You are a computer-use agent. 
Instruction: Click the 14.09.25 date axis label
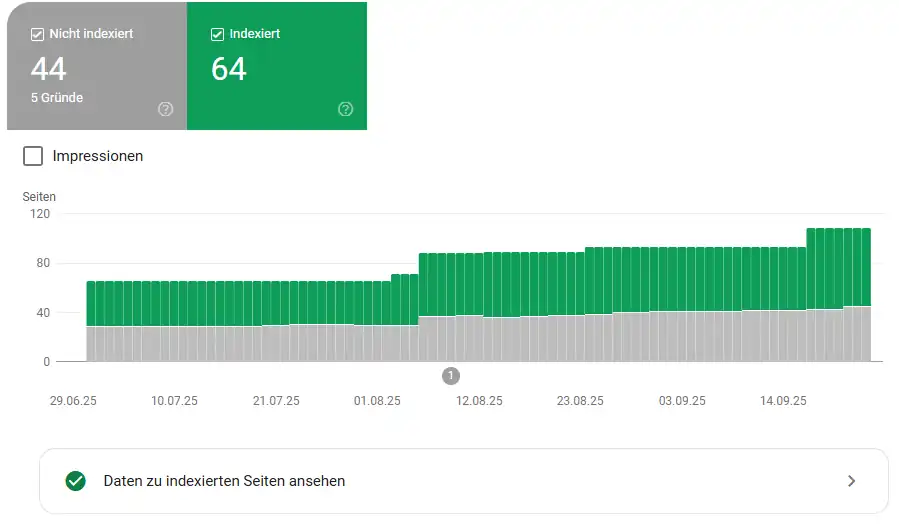(x=783, y=401)
